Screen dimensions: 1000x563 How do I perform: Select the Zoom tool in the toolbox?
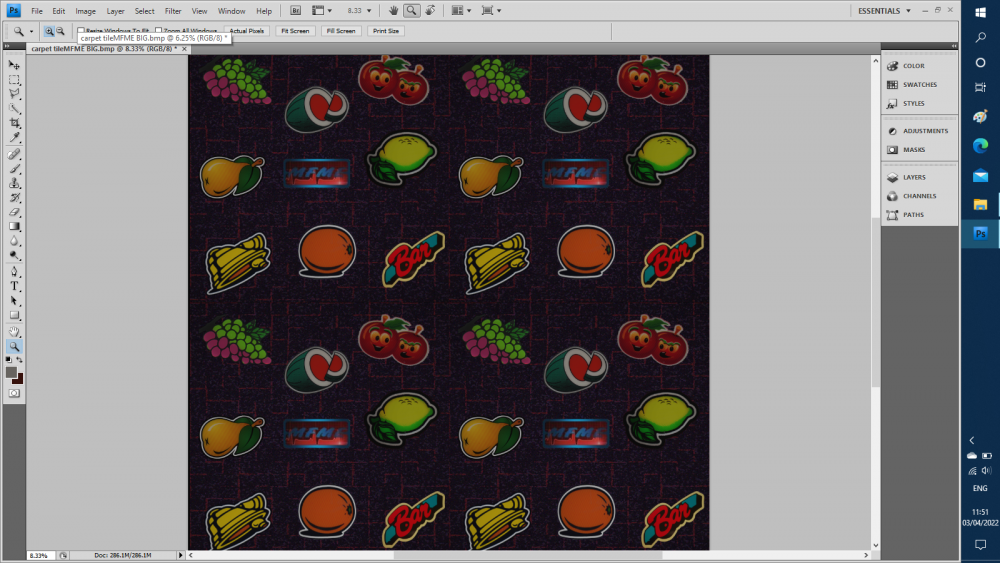pyautogui.click(x=14, y=347)
